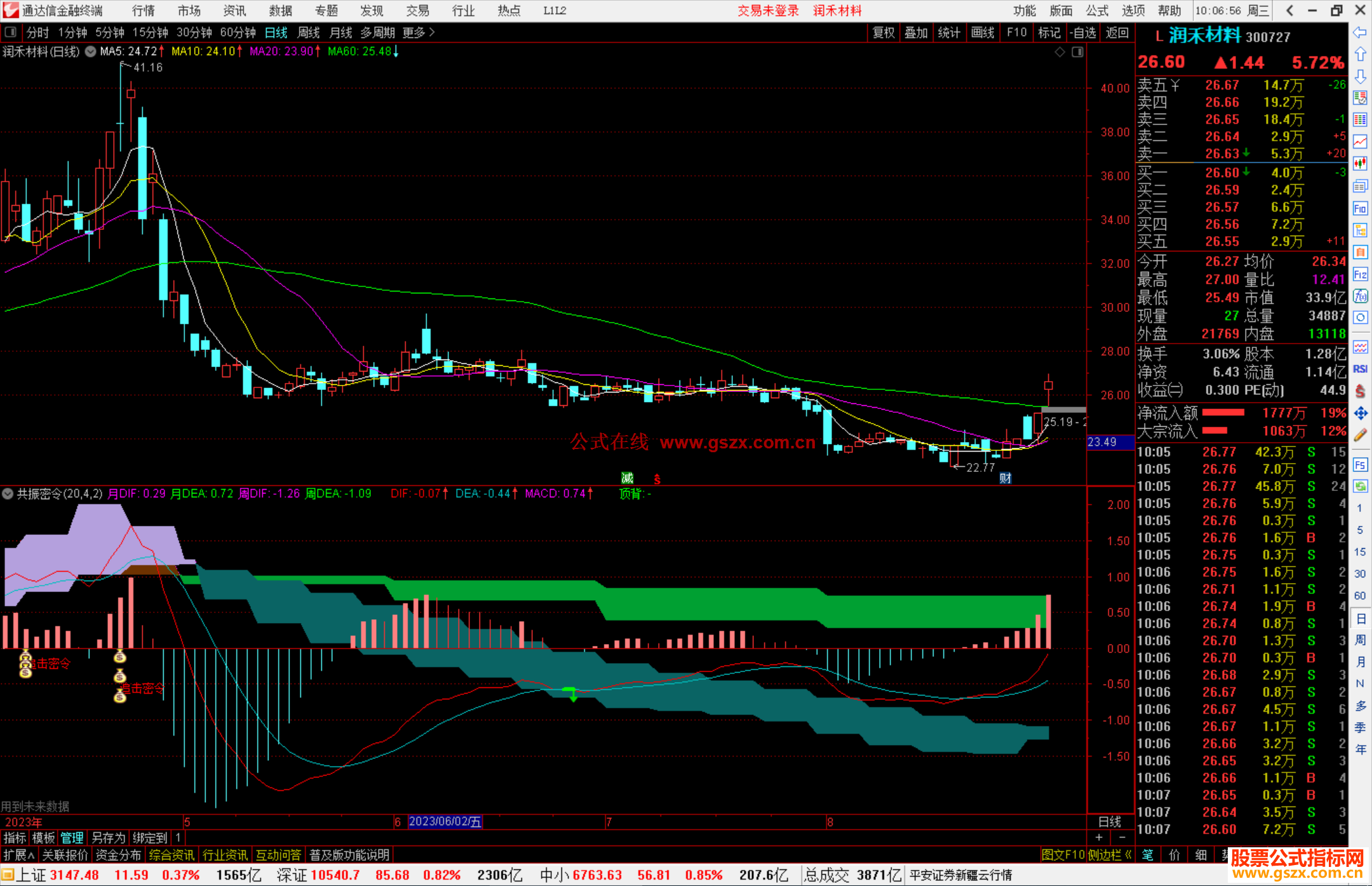Click the F10 sidebar icon
This screenshot has height=886, width=1372.
click(1360, 208)
